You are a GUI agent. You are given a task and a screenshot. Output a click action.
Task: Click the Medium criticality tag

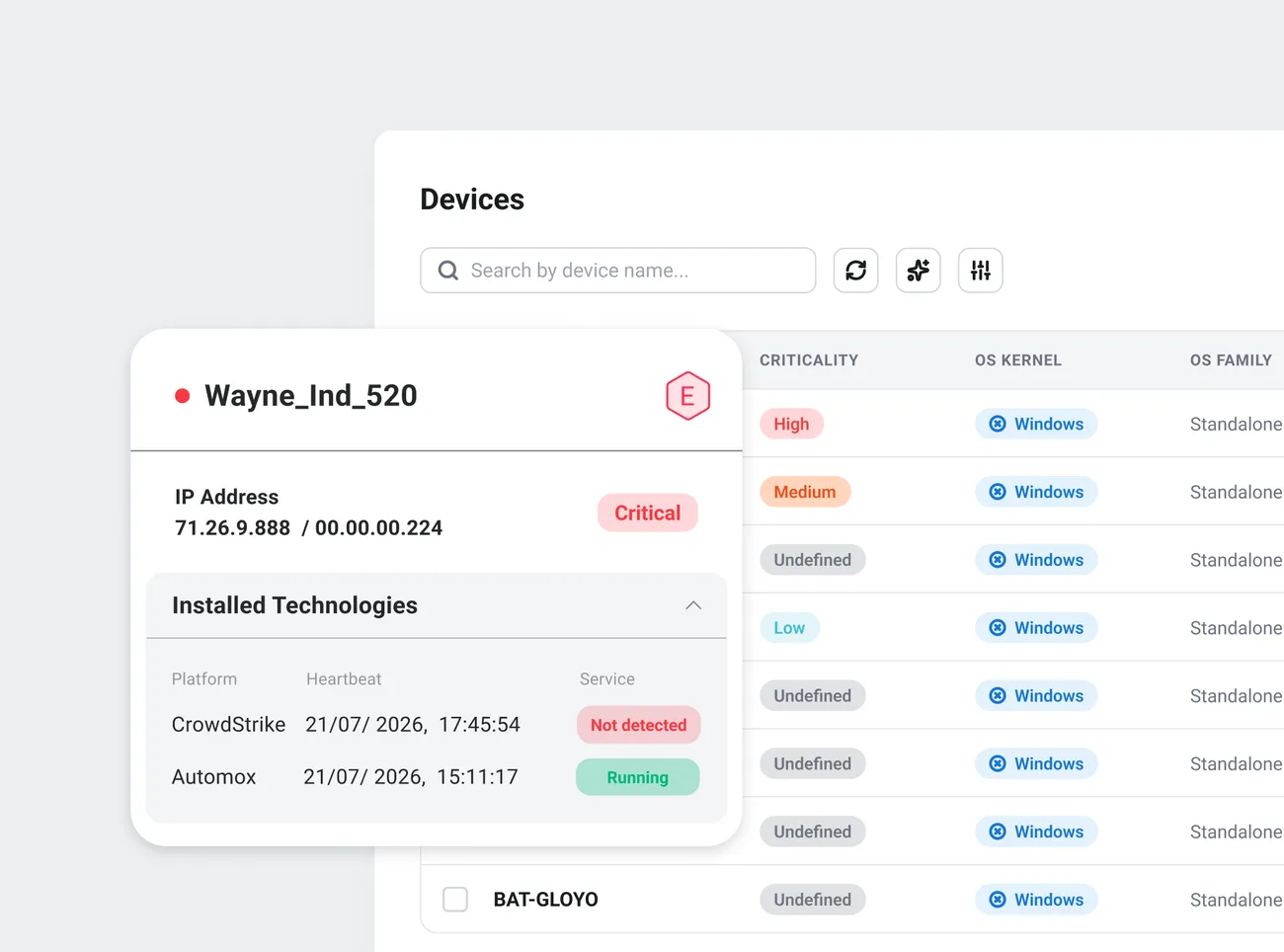[x=805, y=492]
